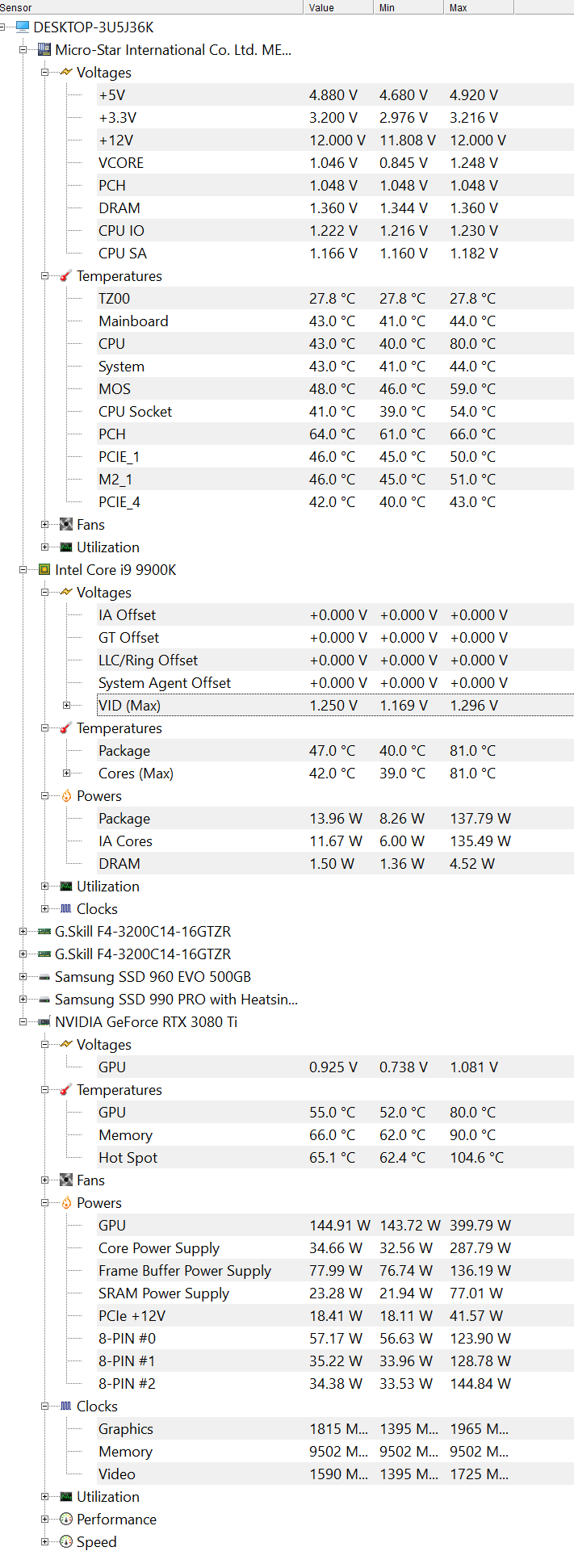Screen dimensions: 574x1568
Task: Collapse the motherboard Voltages section
Action: (x=45, y=72)
